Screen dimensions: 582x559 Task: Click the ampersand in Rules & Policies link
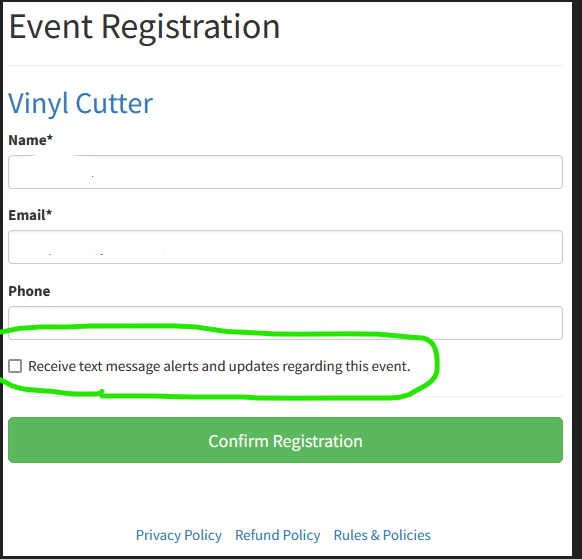click(375, 535)
